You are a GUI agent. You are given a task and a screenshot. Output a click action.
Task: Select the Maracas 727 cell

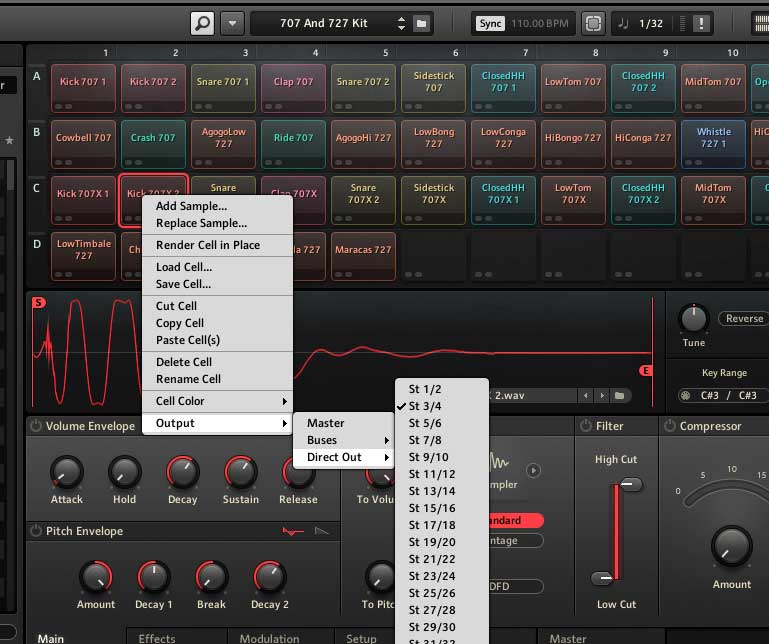pos(363,256)
